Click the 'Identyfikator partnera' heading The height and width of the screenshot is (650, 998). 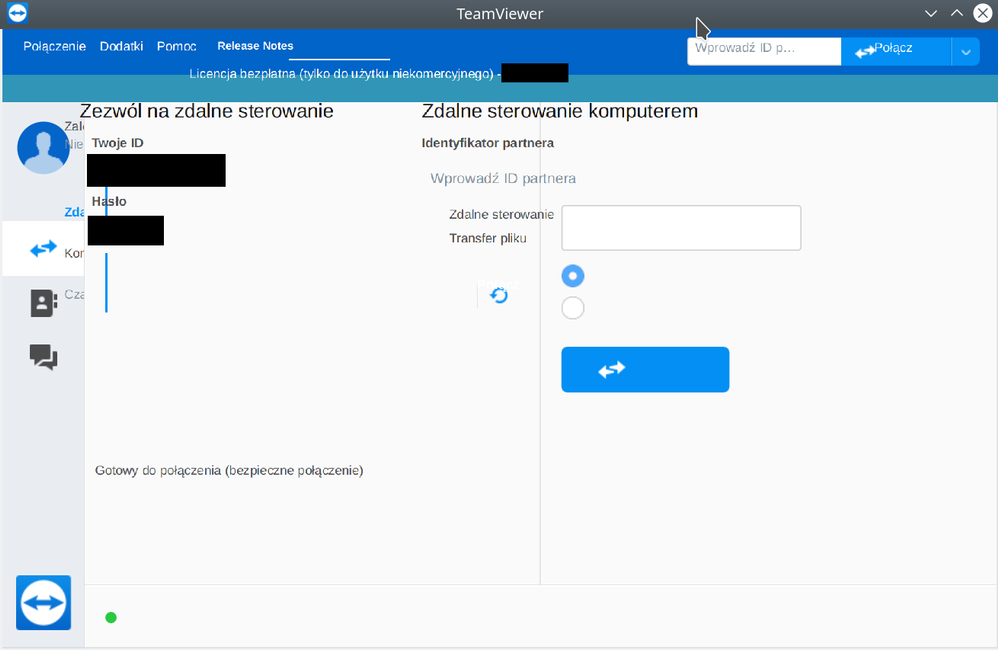pos(488,143)
